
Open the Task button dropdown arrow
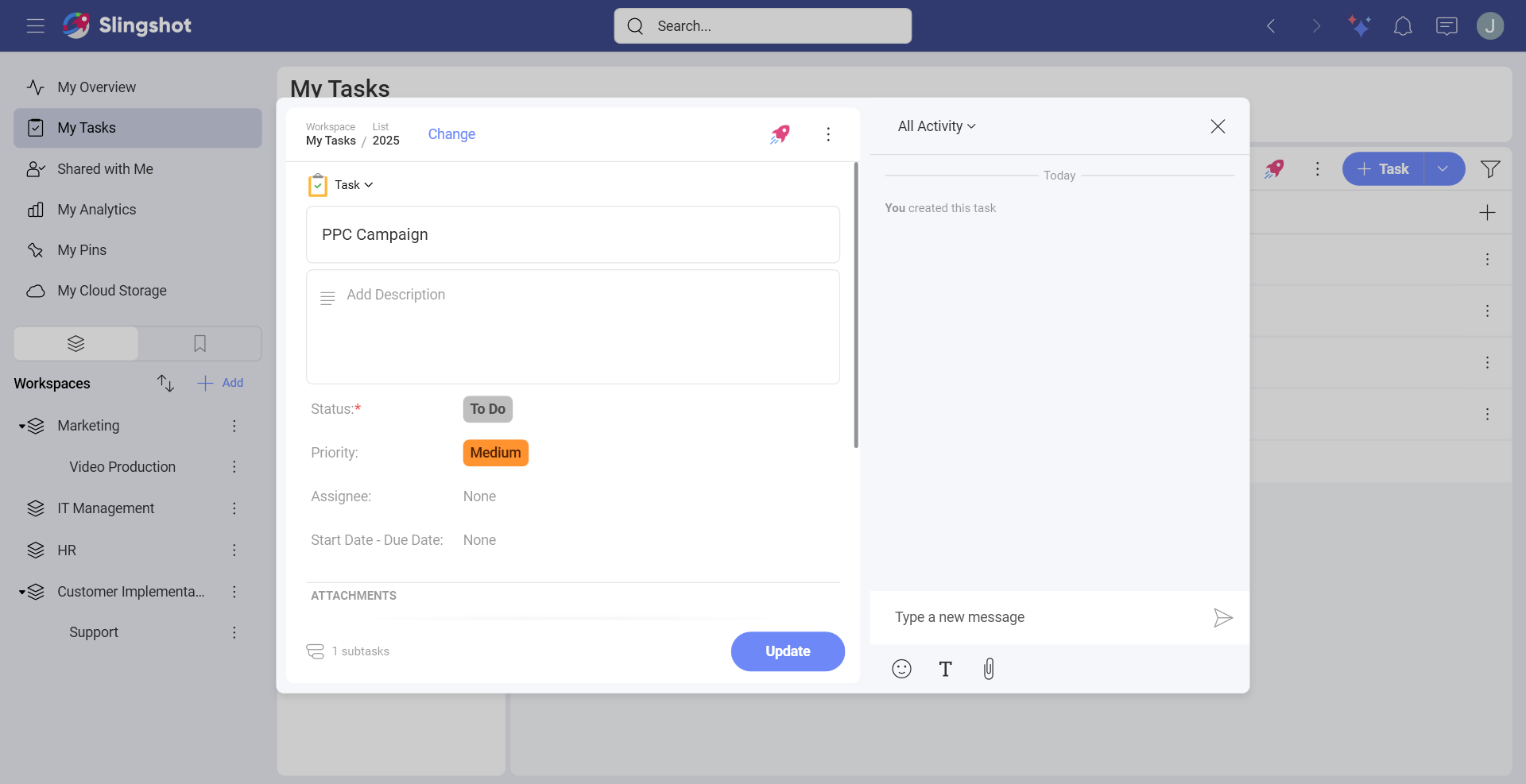[1443, 169]
